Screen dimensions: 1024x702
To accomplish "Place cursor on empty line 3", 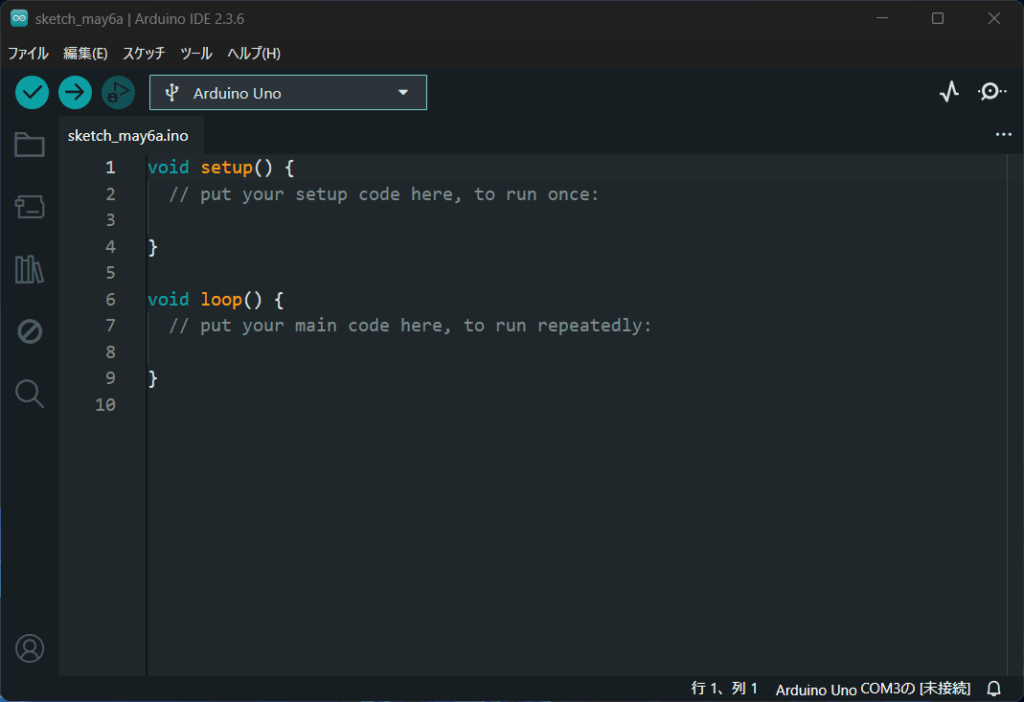I will [x=575, y=220].
